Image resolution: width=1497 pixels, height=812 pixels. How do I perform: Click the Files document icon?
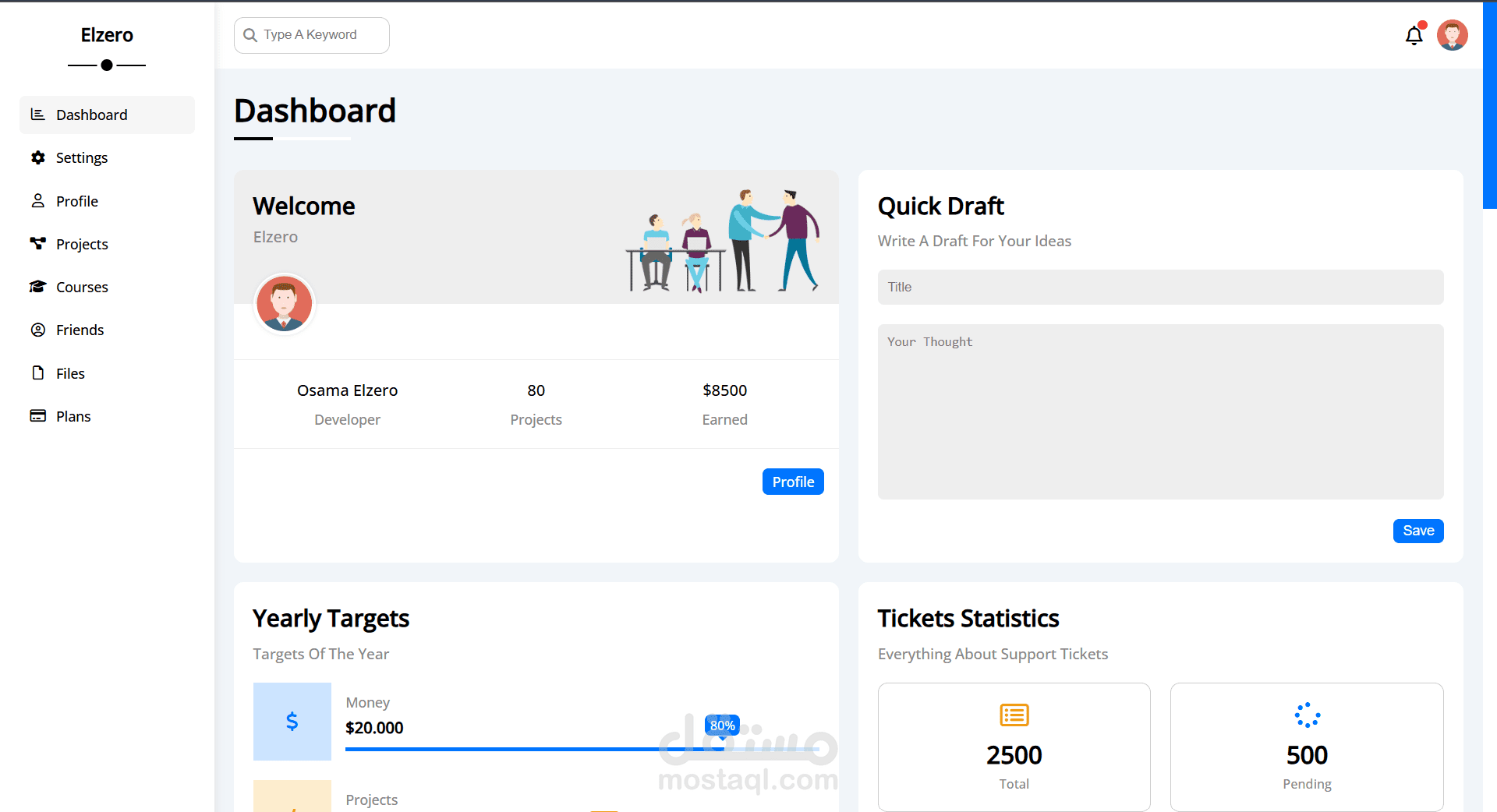37,373
